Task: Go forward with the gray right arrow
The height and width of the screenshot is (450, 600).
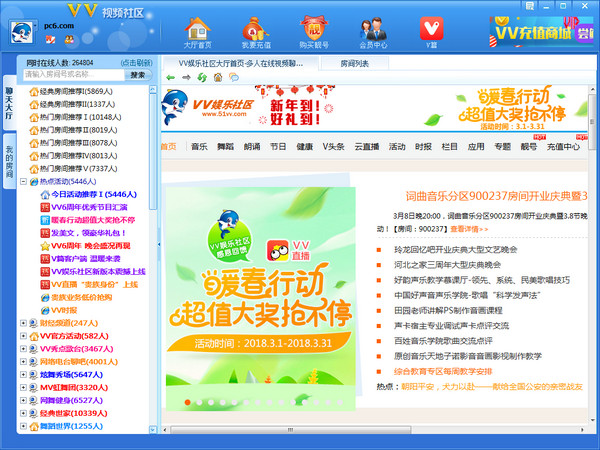Action: click(186, 78)
